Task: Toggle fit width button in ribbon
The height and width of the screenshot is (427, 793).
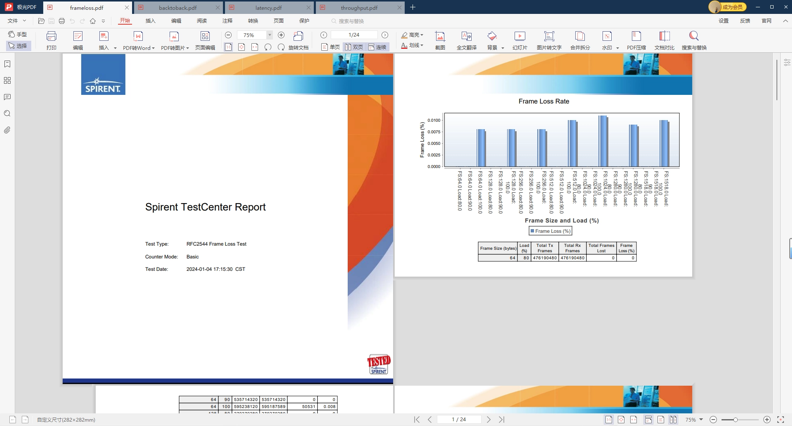Action: click(254, 47)
